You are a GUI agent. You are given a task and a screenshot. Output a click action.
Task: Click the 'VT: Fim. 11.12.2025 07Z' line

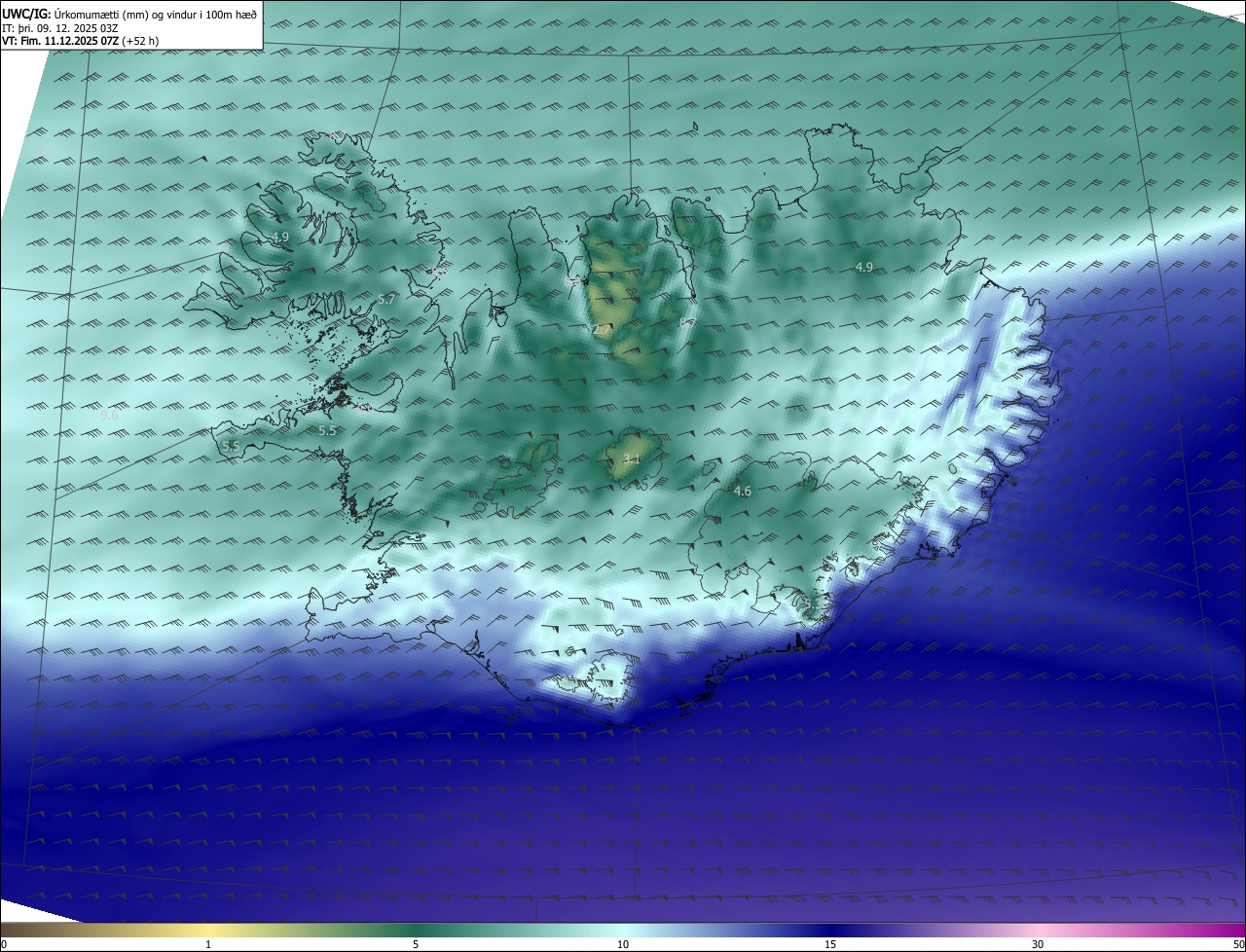pos(81,41)
